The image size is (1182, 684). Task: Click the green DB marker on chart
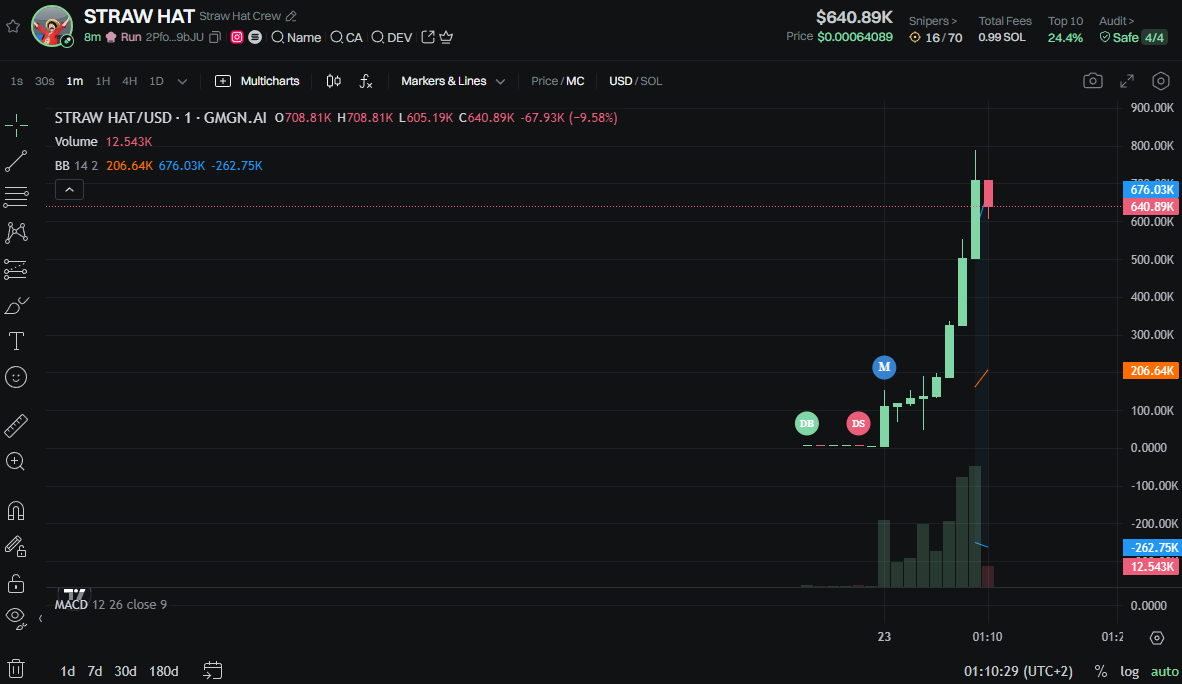point(807,424)
